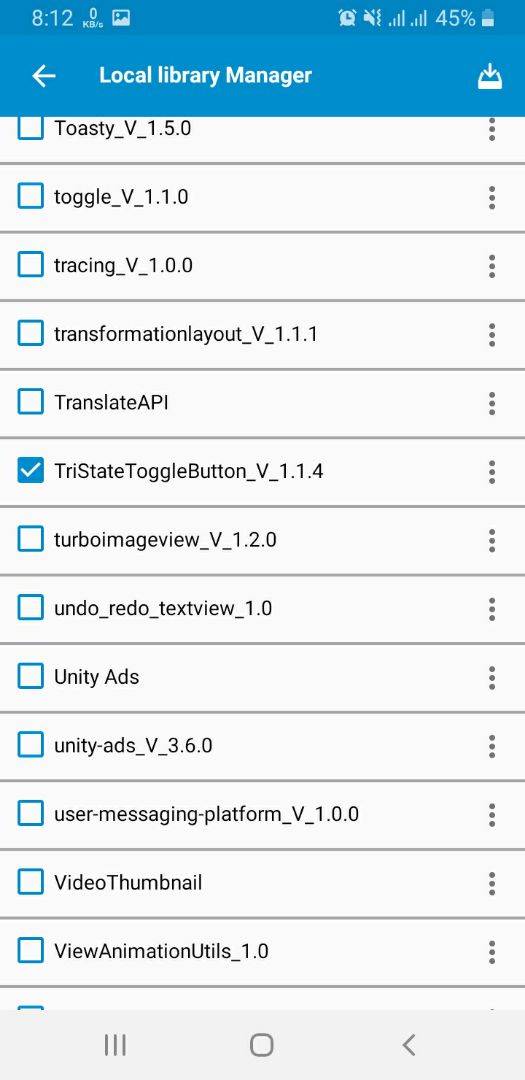Open three-dot menu for tracing_V_1.0.0

click(x=491, y=266)
